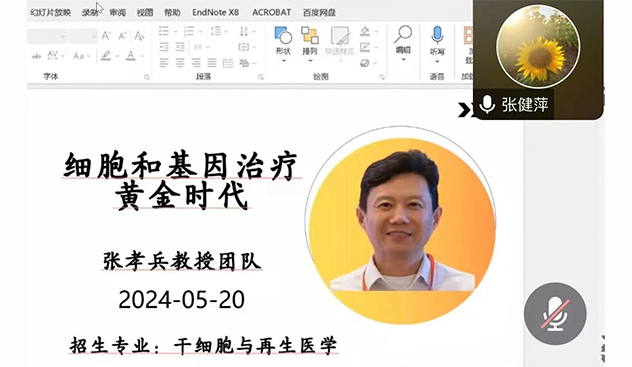
Task: Select the 张健萍 participant video tile
Action: click(538, 60)
